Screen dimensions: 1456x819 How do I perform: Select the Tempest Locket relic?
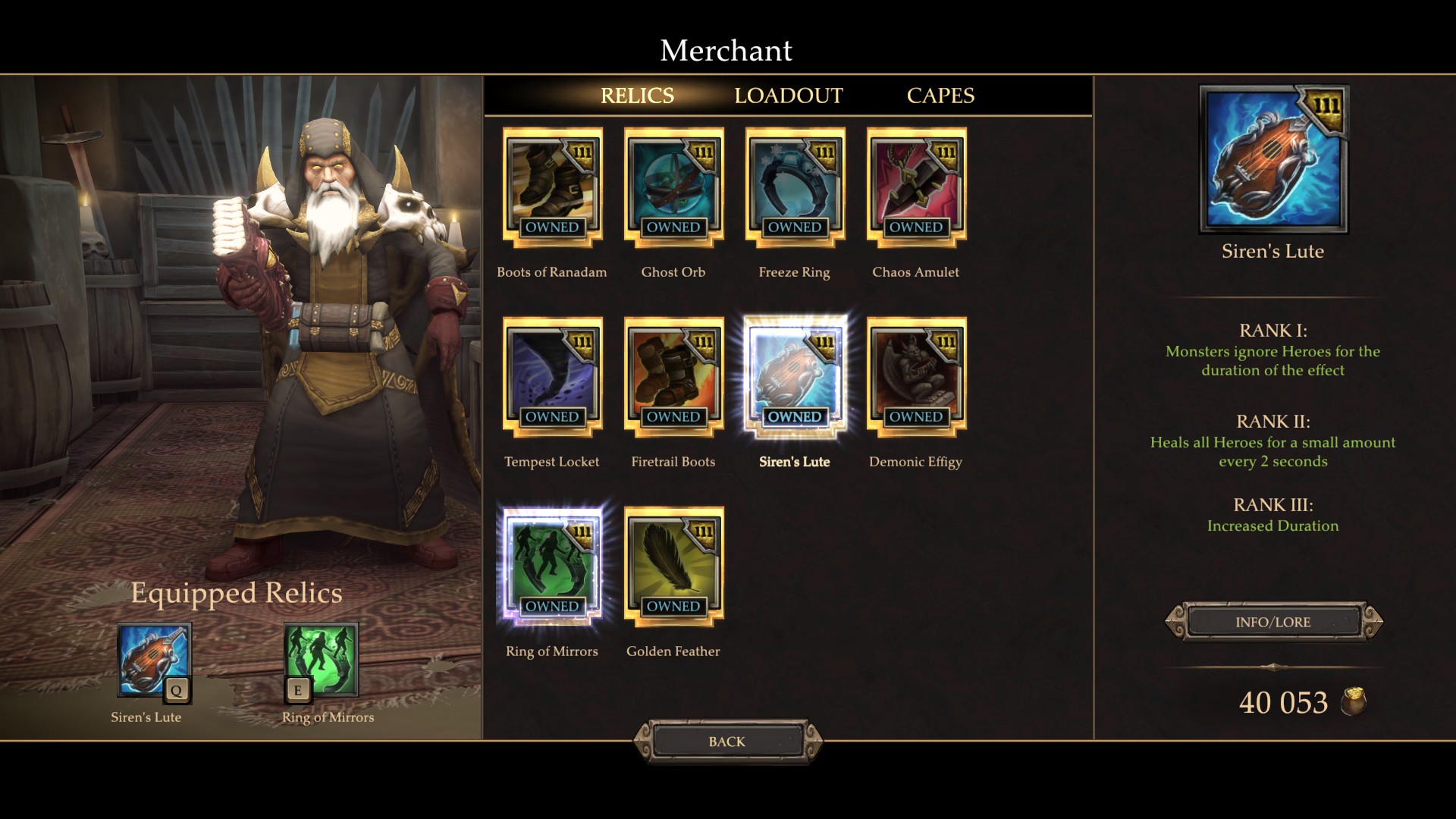[x=552, y=377]
